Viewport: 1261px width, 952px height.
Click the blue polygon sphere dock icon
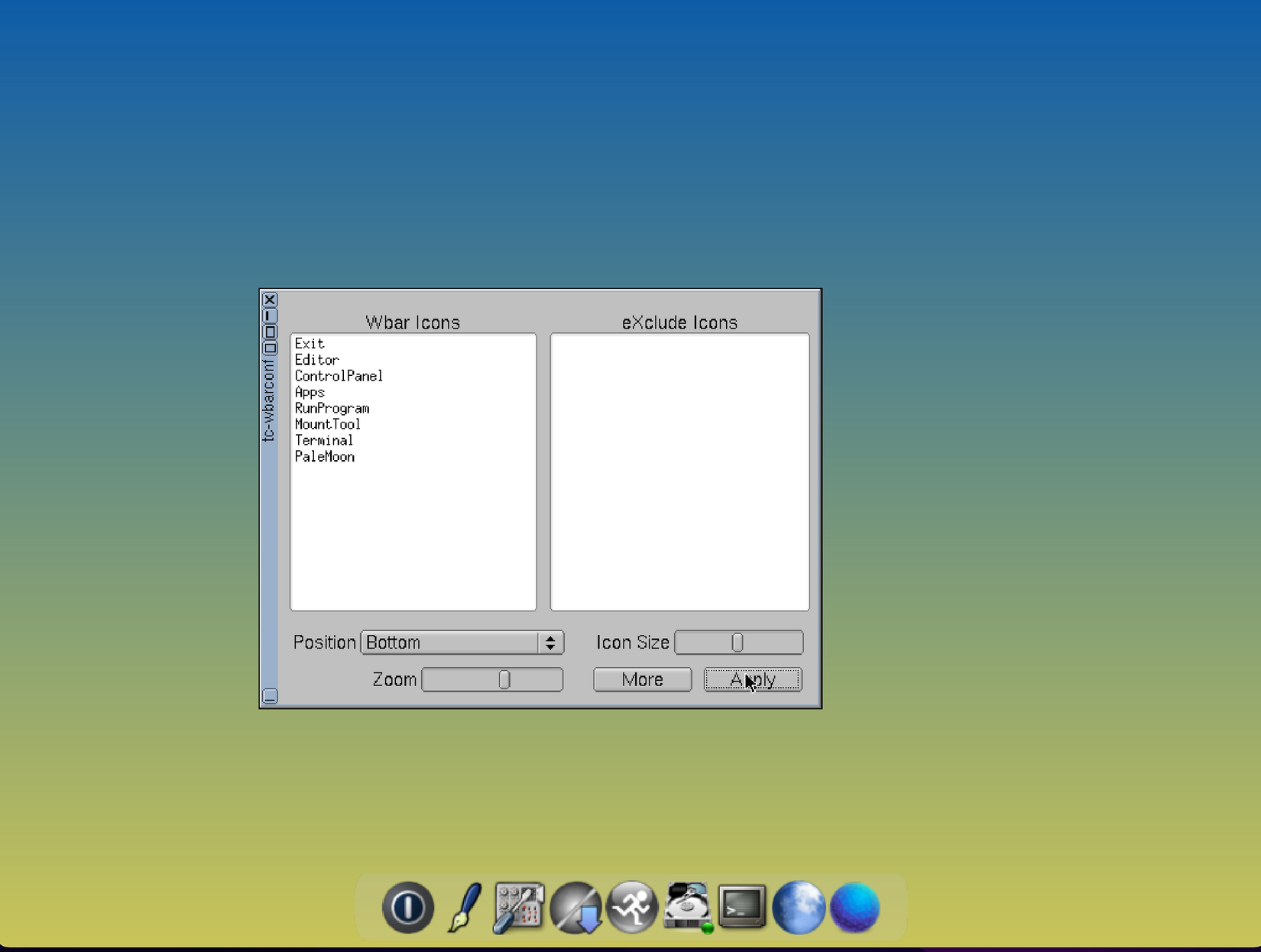coord(854,907)
